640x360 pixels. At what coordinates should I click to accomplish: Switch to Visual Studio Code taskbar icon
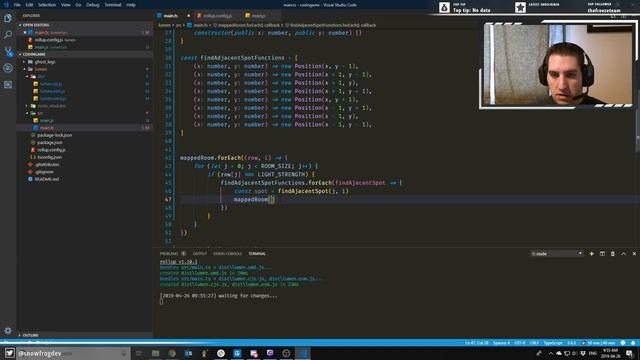coord(302,353)
